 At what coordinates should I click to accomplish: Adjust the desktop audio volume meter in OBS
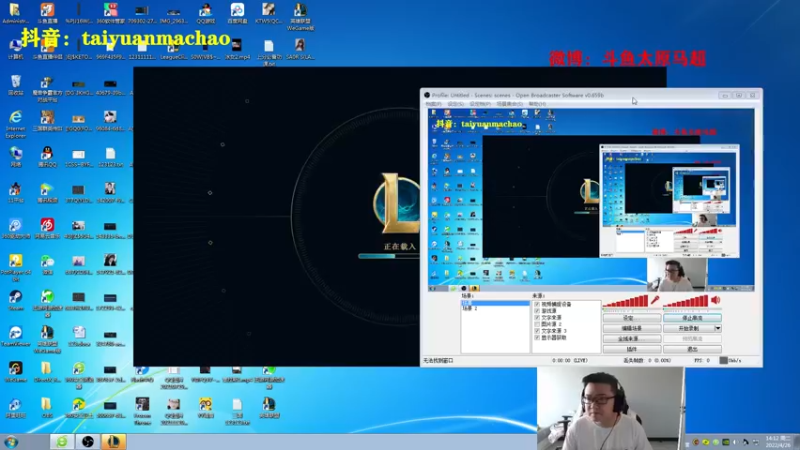687,302
